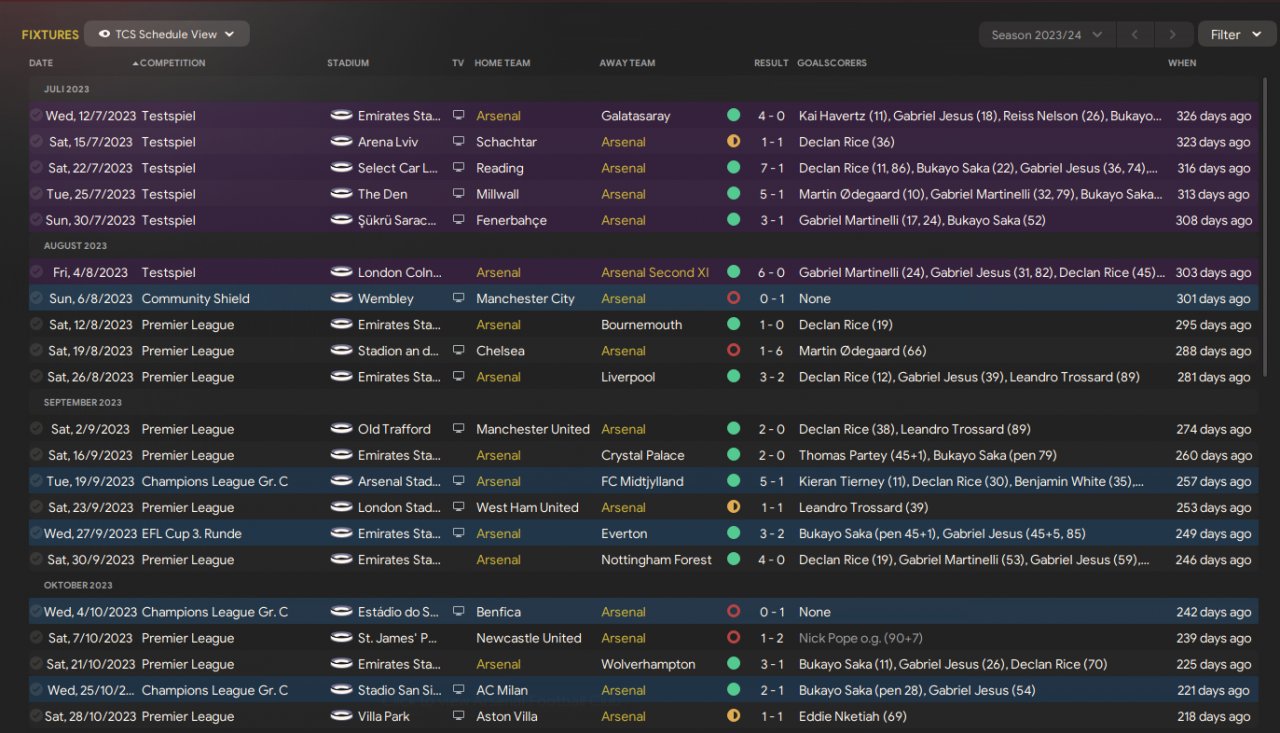Go to the next season with right arrow
This screenshot has width=1280, height=733.
(1172, 35)
